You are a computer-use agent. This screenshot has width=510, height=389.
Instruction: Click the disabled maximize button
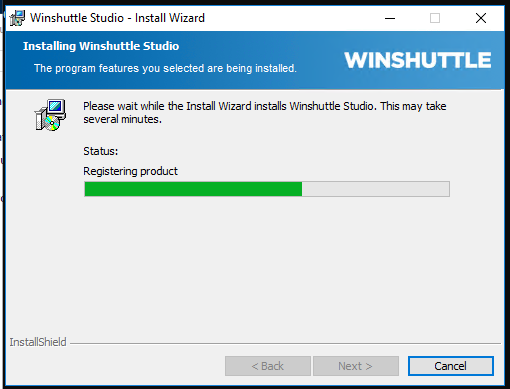click(435, 18)
